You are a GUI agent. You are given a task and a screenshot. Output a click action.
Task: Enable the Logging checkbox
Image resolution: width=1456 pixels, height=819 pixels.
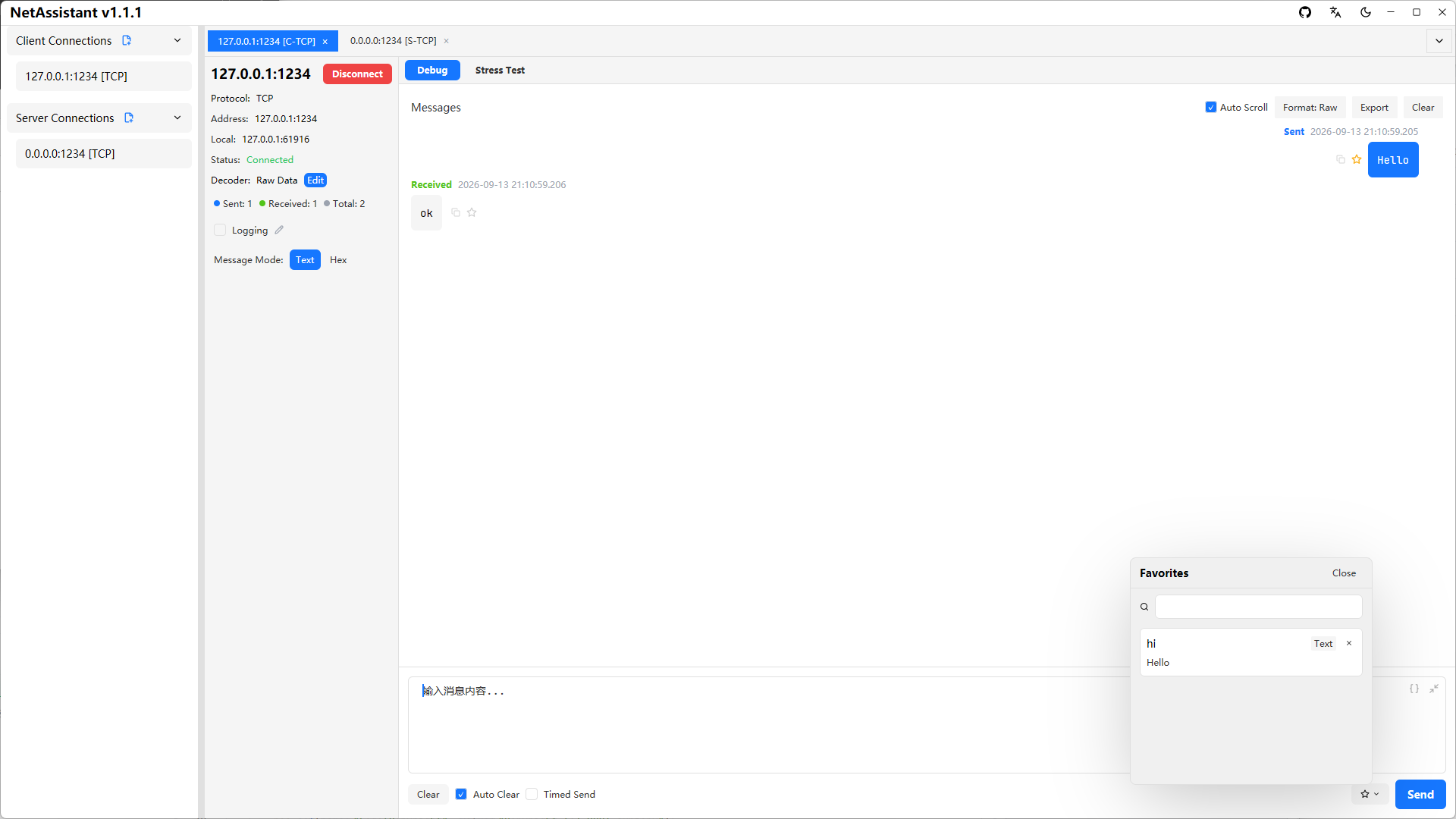pos(220,230)
